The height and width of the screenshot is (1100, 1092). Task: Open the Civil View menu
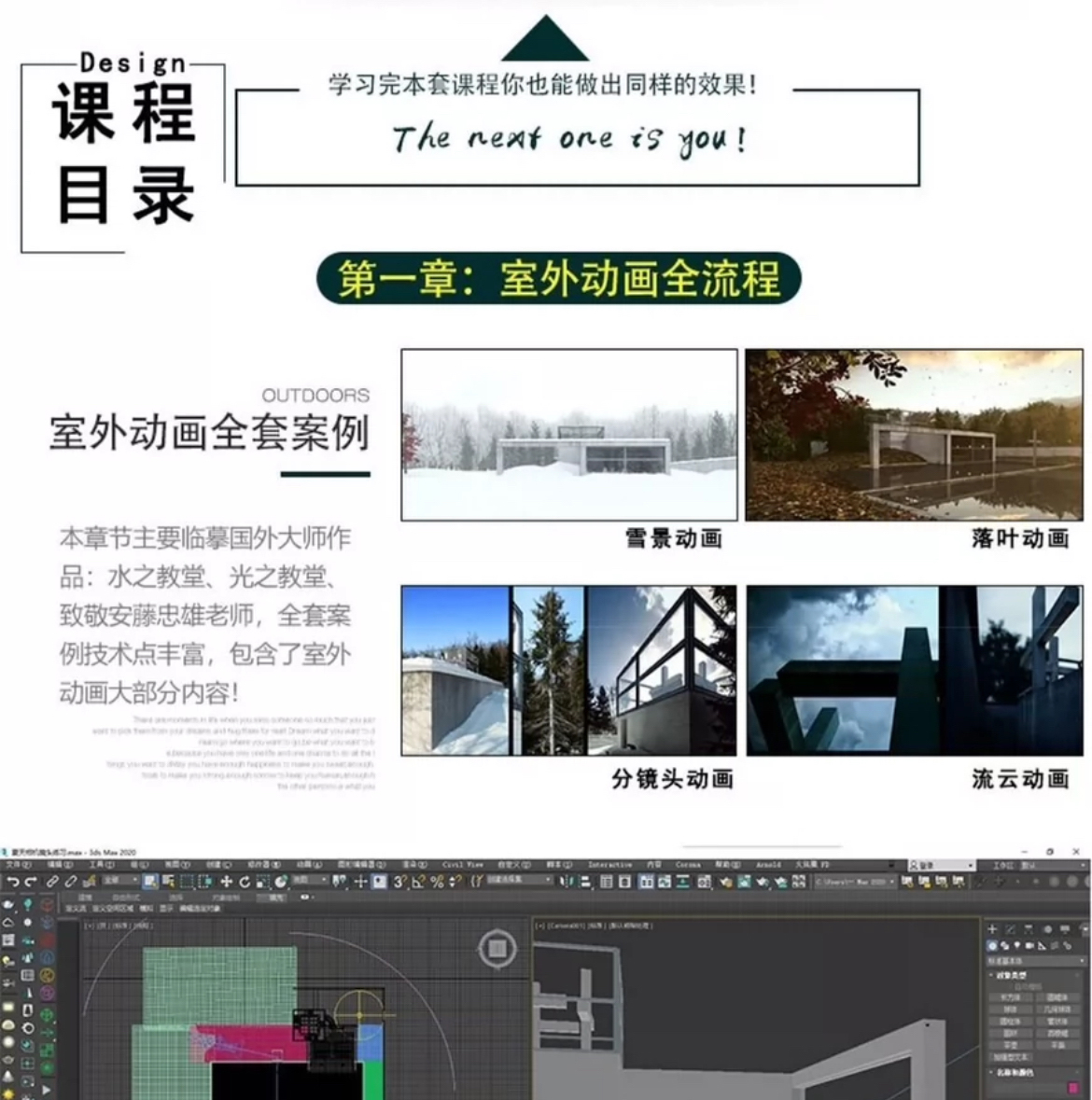(x=462, y=864)
